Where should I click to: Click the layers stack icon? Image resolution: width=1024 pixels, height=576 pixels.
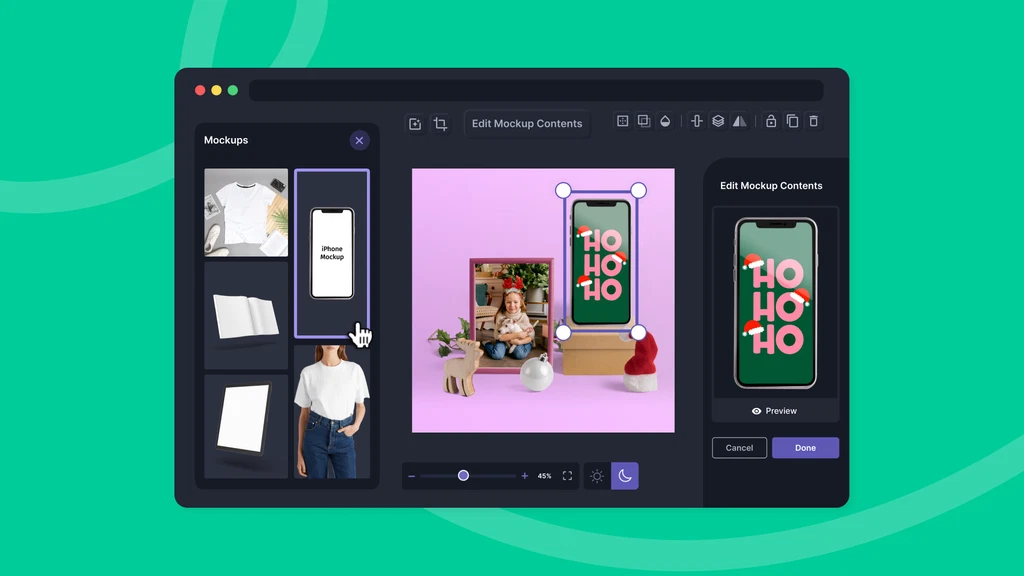pos(718,121)
